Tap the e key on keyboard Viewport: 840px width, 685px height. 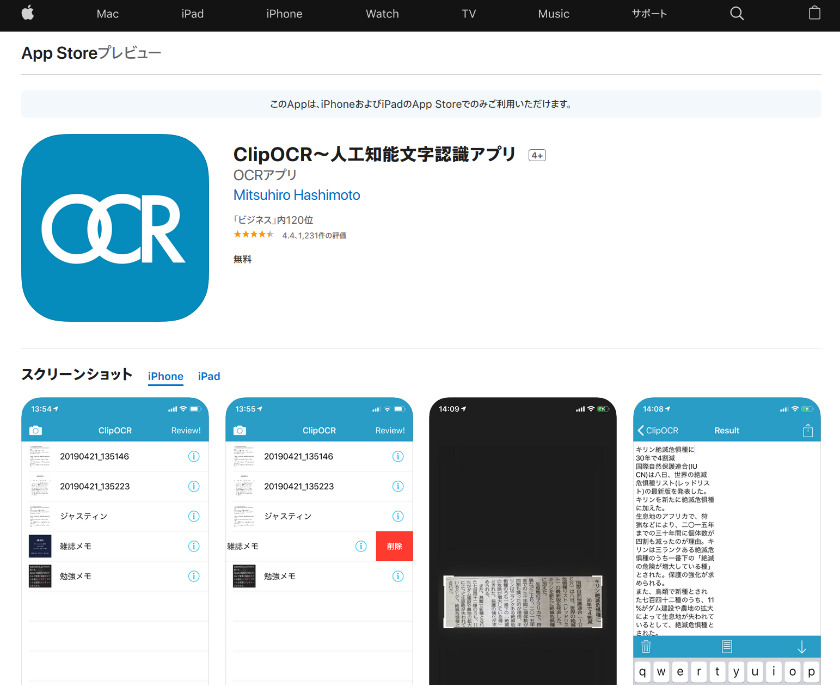(680, 672)
